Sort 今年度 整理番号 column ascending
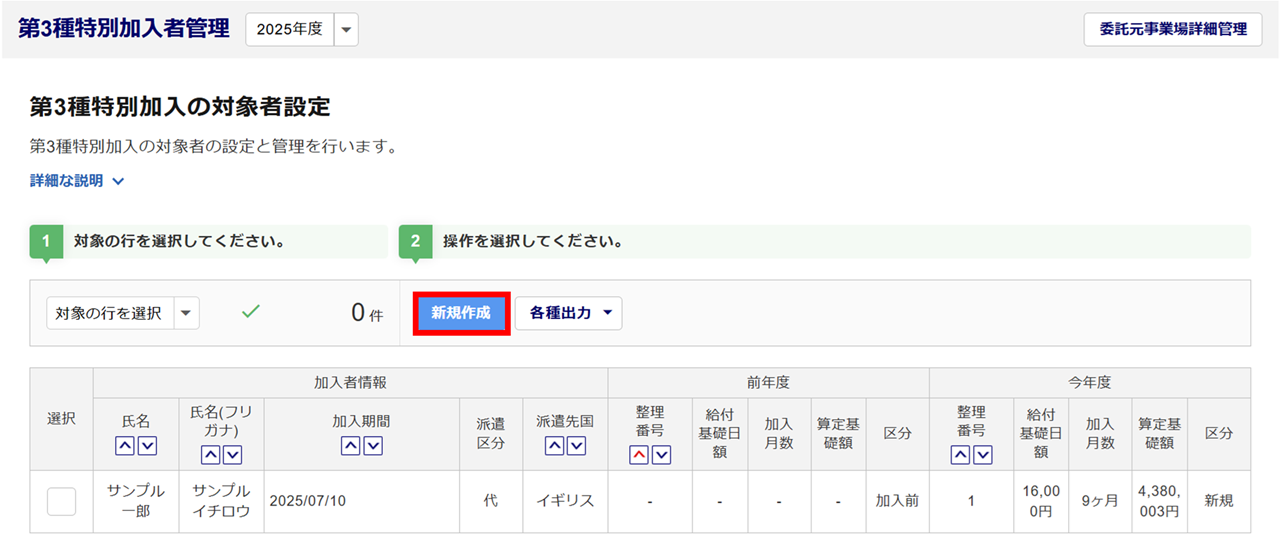 [960, 455]
